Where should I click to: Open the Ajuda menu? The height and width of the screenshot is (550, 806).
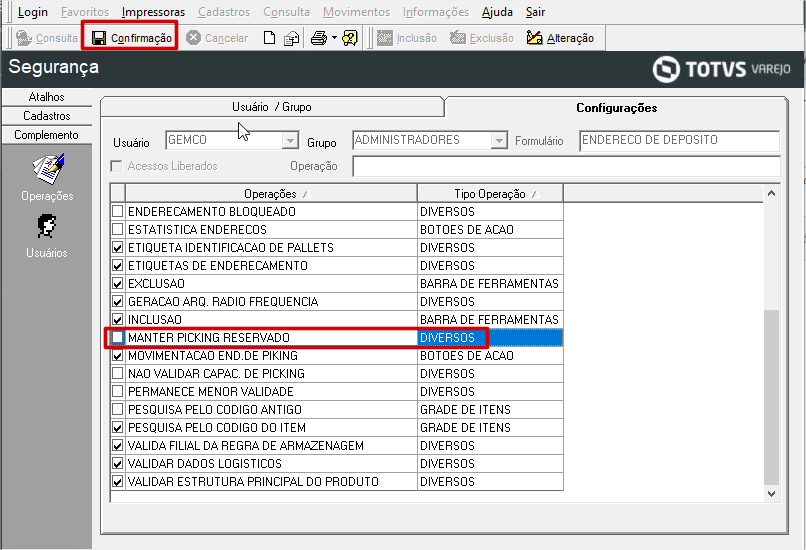point(497,12)
